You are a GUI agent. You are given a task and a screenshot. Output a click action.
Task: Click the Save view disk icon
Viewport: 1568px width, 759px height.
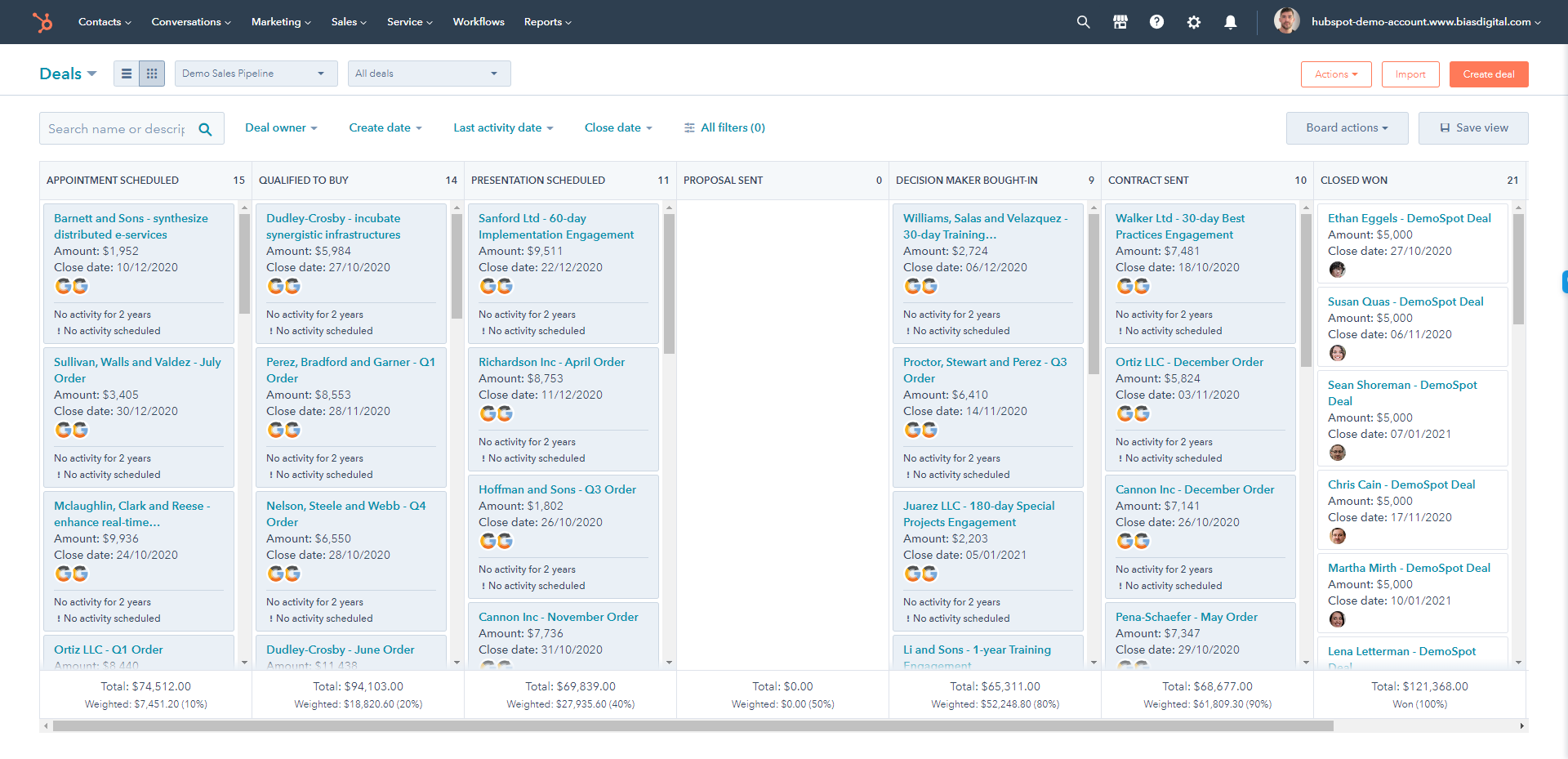(1445, 128)
